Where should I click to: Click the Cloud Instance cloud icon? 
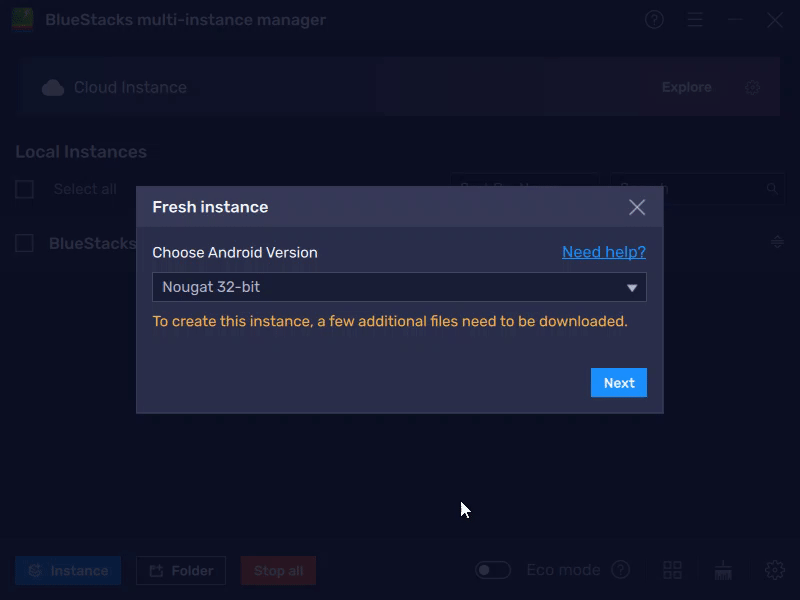[53, 88]
